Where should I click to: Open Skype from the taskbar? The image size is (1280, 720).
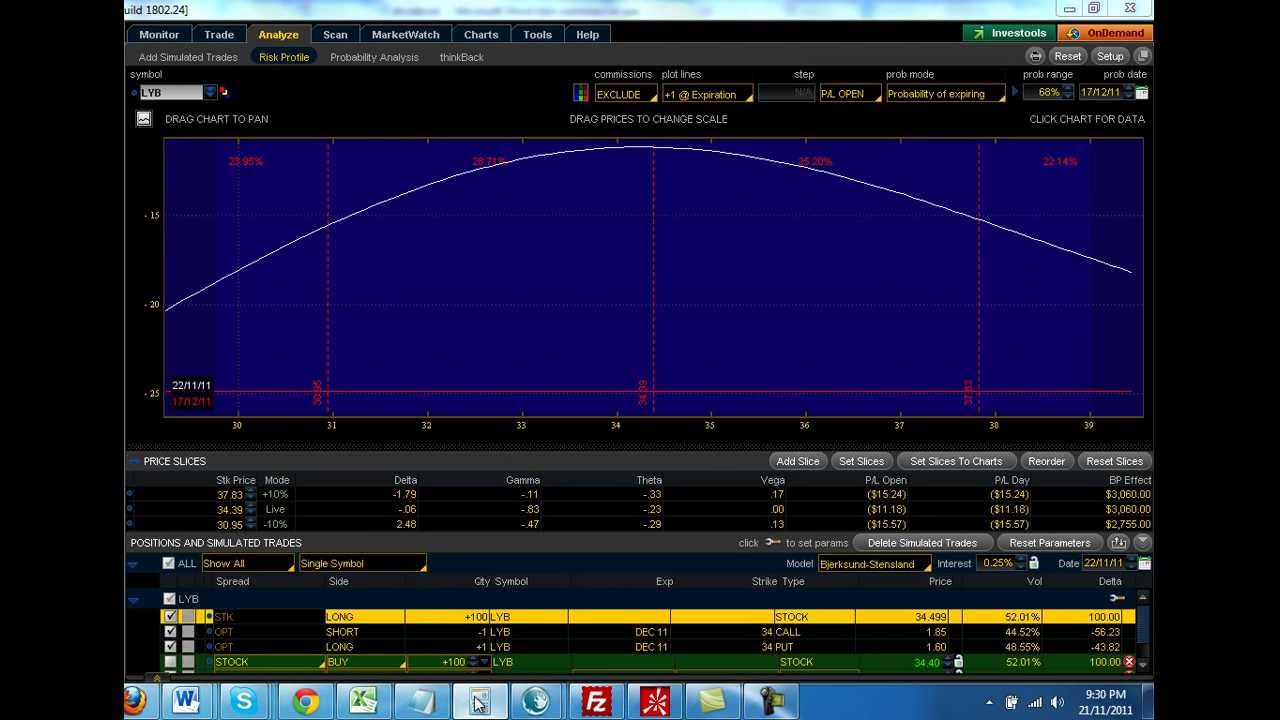[x=244, y=701]
